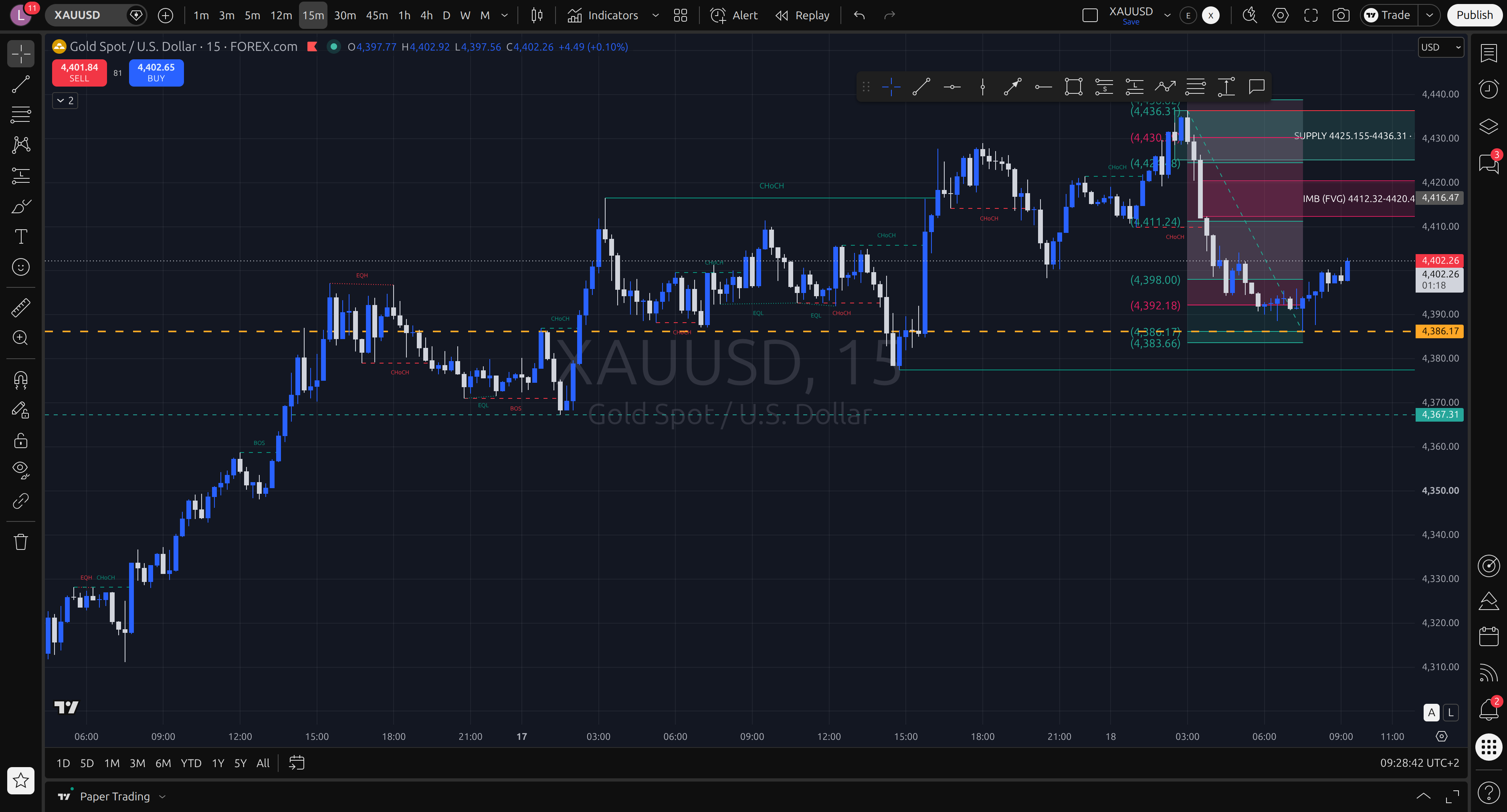Click the Publish button
Viewport: 1507px width, 812px height.
1474,15
